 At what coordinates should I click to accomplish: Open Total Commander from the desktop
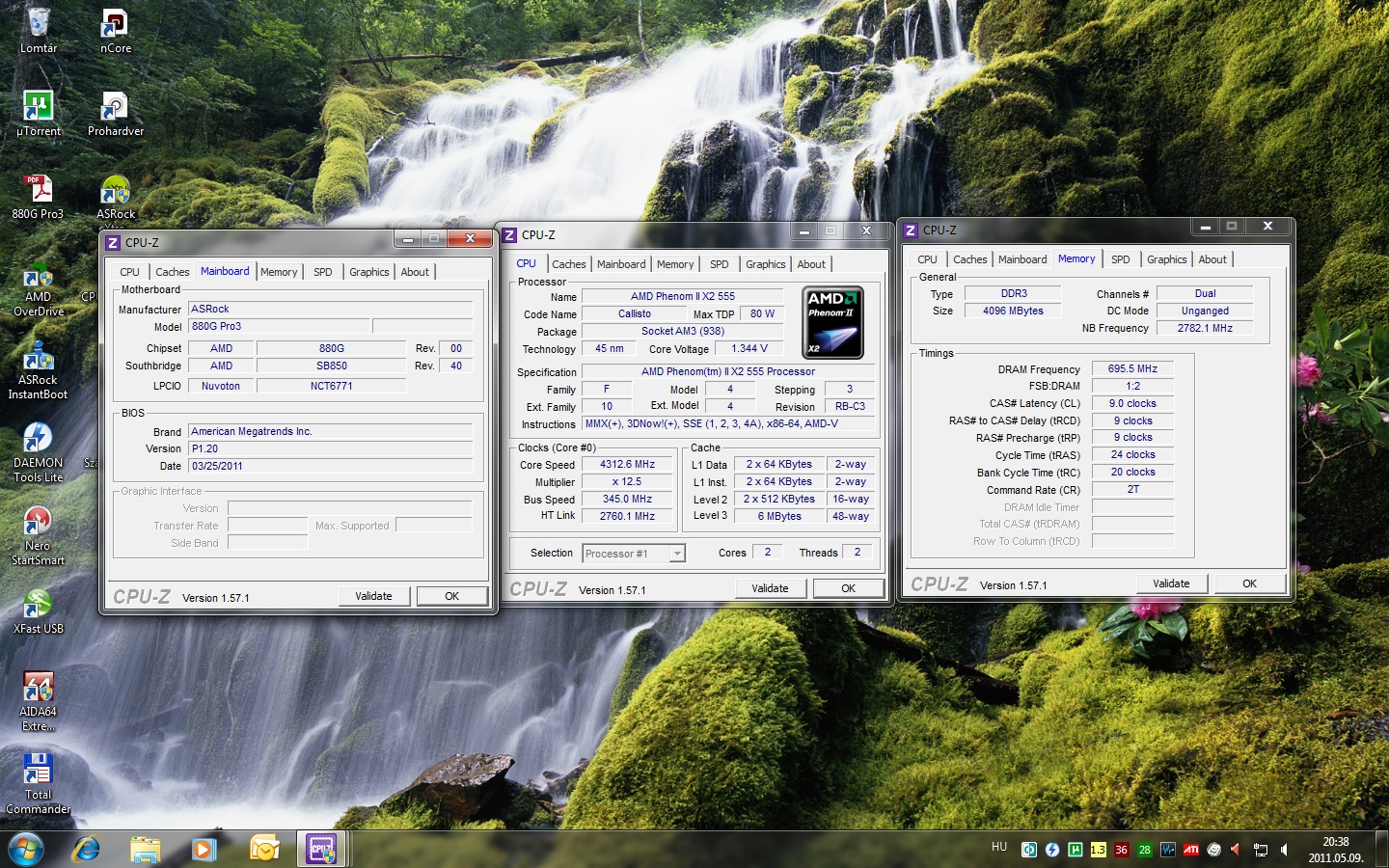39,784
